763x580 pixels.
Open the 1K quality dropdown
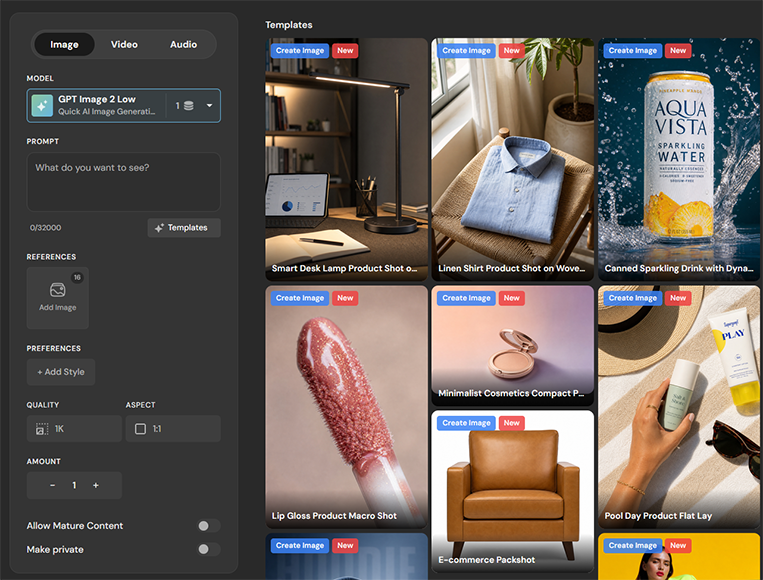pyautogui.click(x=74, y=429)
